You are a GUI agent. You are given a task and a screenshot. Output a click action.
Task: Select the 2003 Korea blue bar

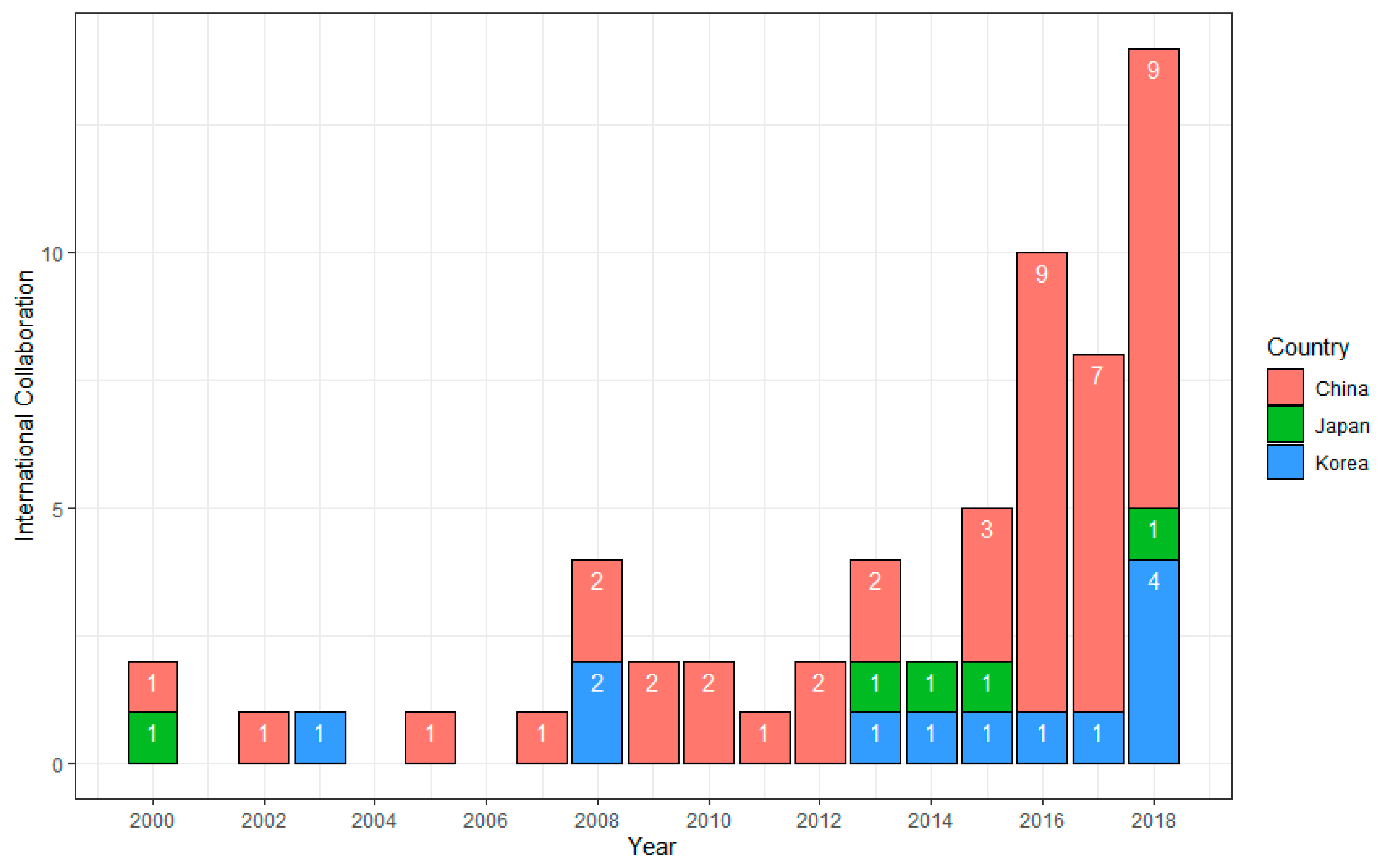pyautogui.click(x=320, y=738)
